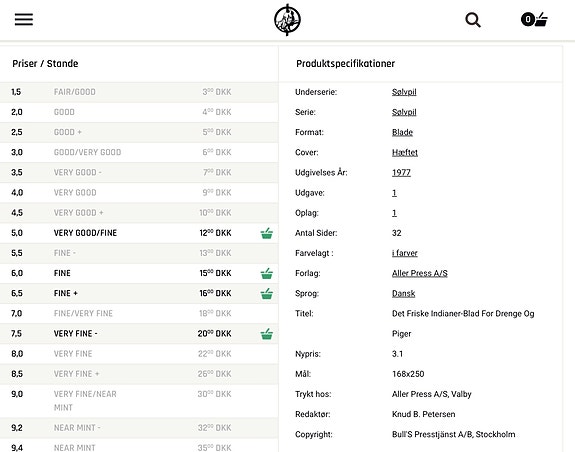Click the site logo in the header
Screen dimensions: 575x452
pyautogui.click(x=288, y=20)
